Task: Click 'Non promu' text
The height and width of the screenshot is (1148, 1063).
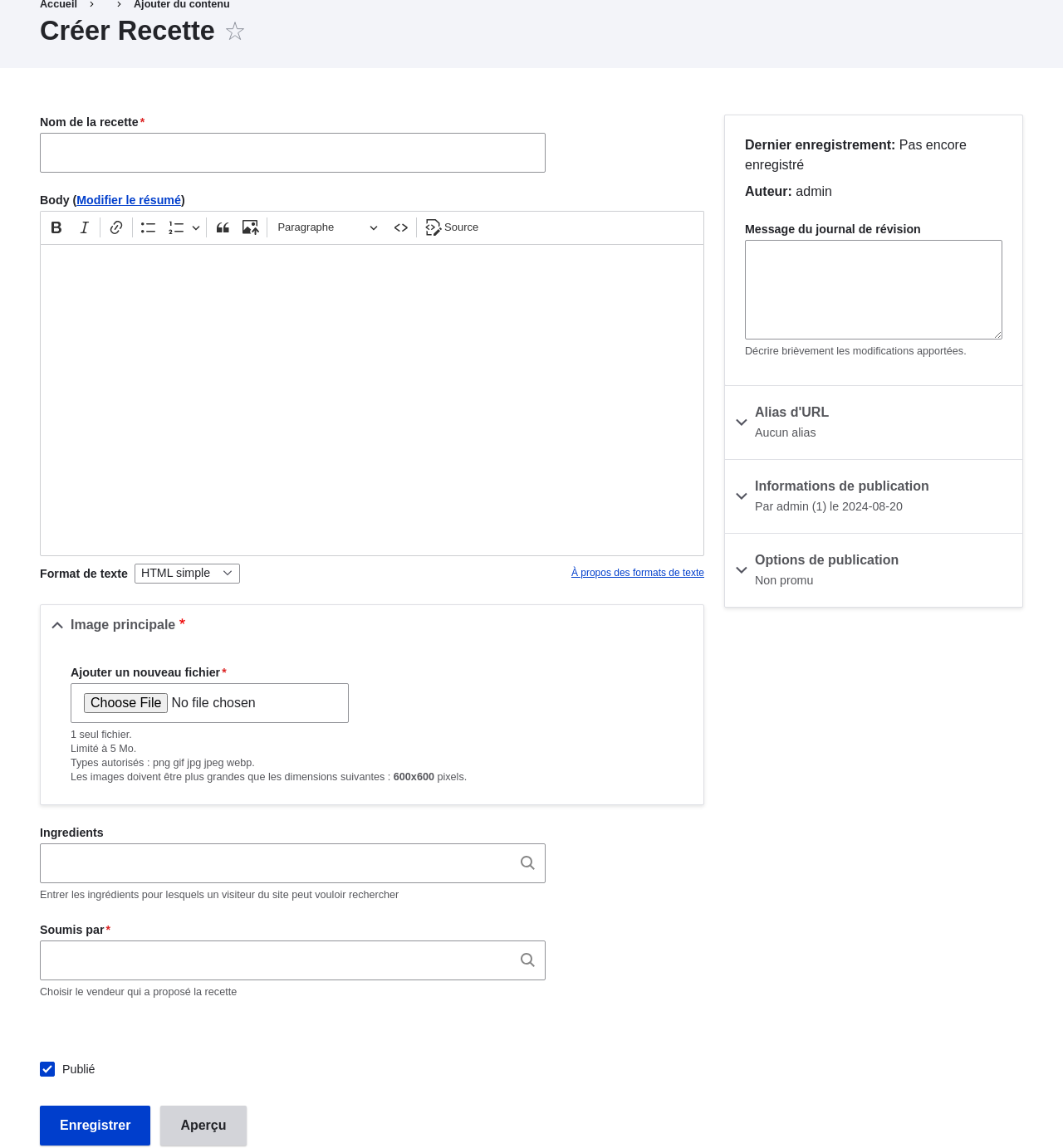Action: (784, 580)
